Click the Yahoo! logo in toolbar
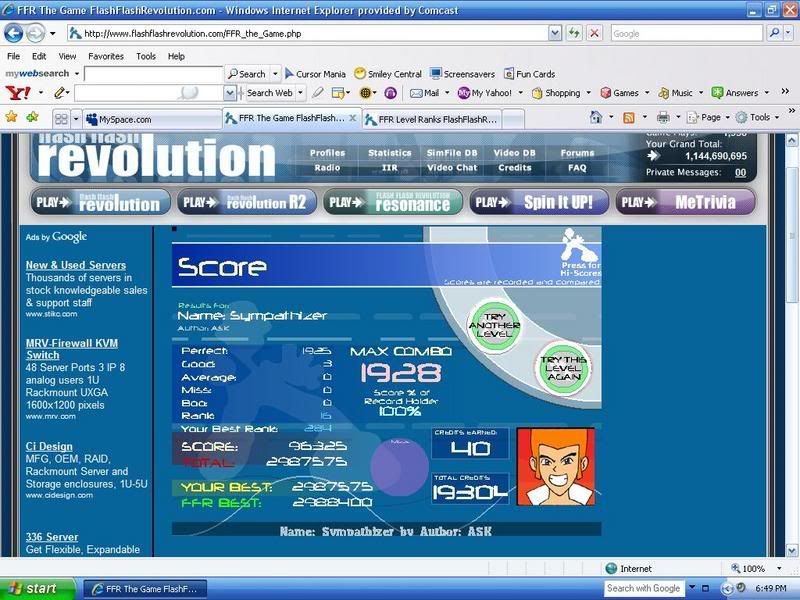This screenshot has height=600, width=800. click(17, 93)
